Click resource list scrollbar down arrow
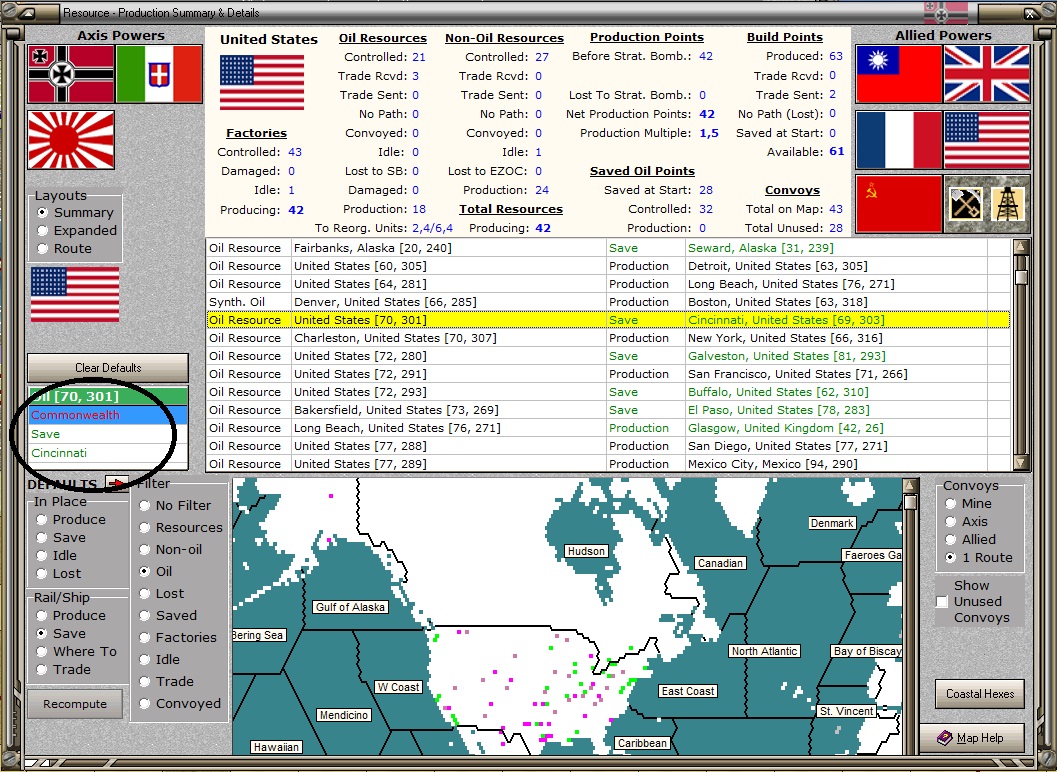 pyautogui.click(x=1021, y=463)
